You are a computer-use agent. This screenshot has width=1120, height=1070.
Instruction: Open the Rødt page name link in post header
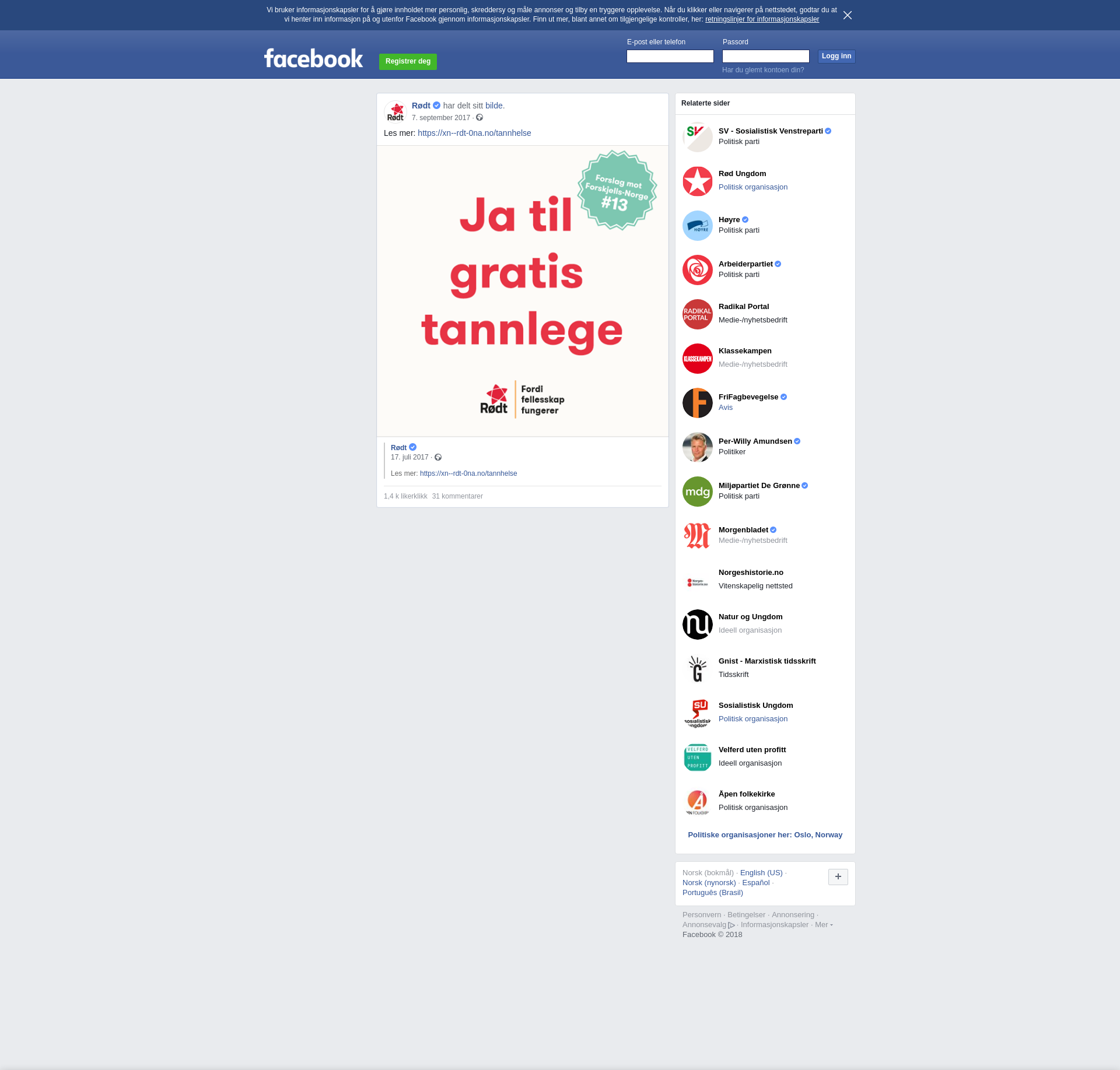coord(421,106)
